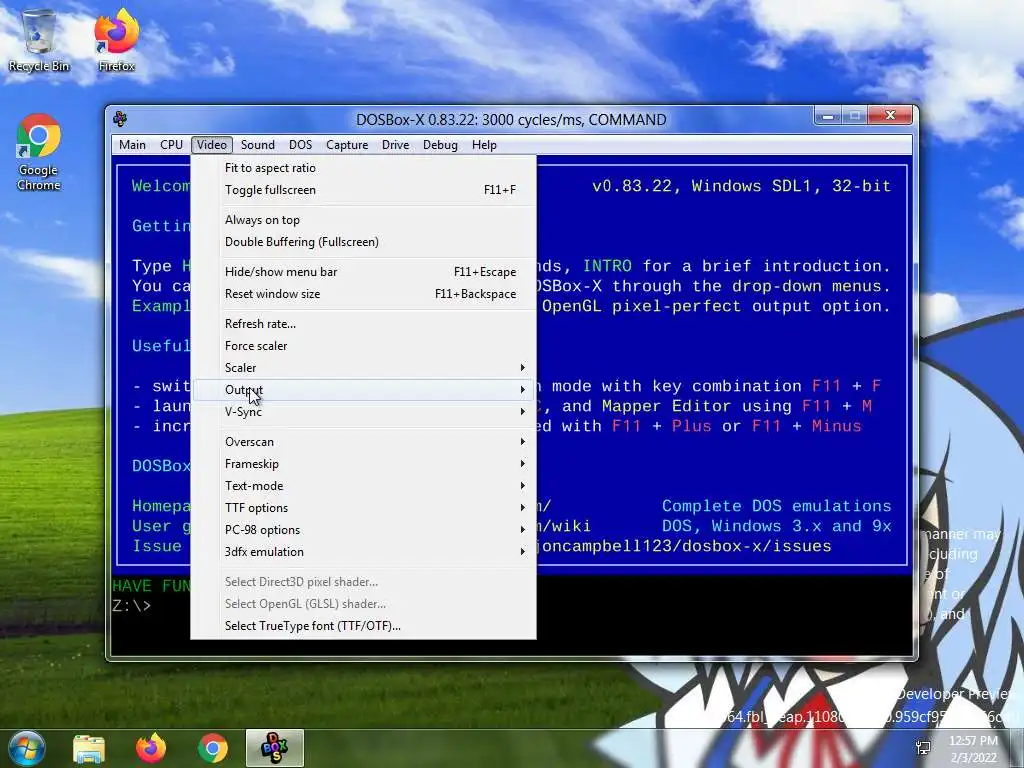Toggle Double Buffering (Fullscreen)
Viewport: 1024px width, 768px height.
coord(363,242)
